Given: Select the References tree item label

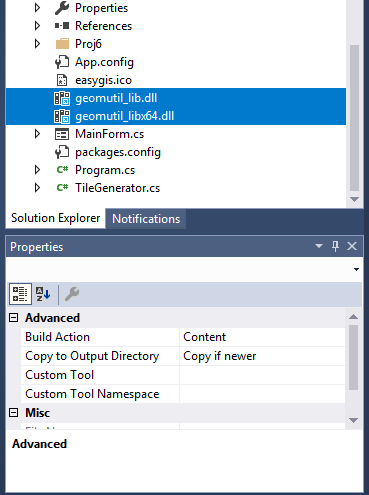Looking at the screenshot, I should click(103, 26).
